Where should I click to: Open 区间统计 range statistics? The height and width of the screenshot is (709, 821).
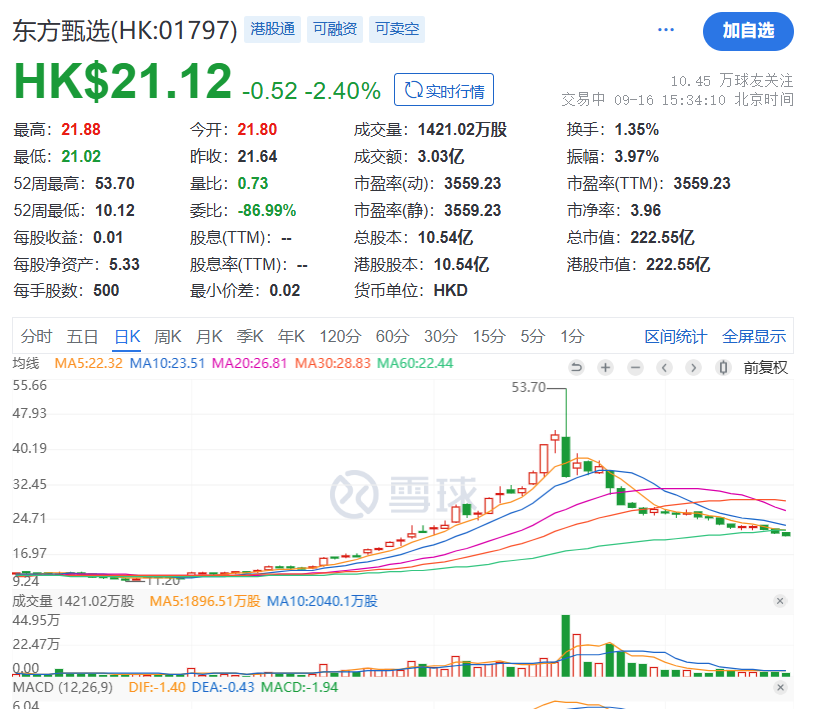675,337
